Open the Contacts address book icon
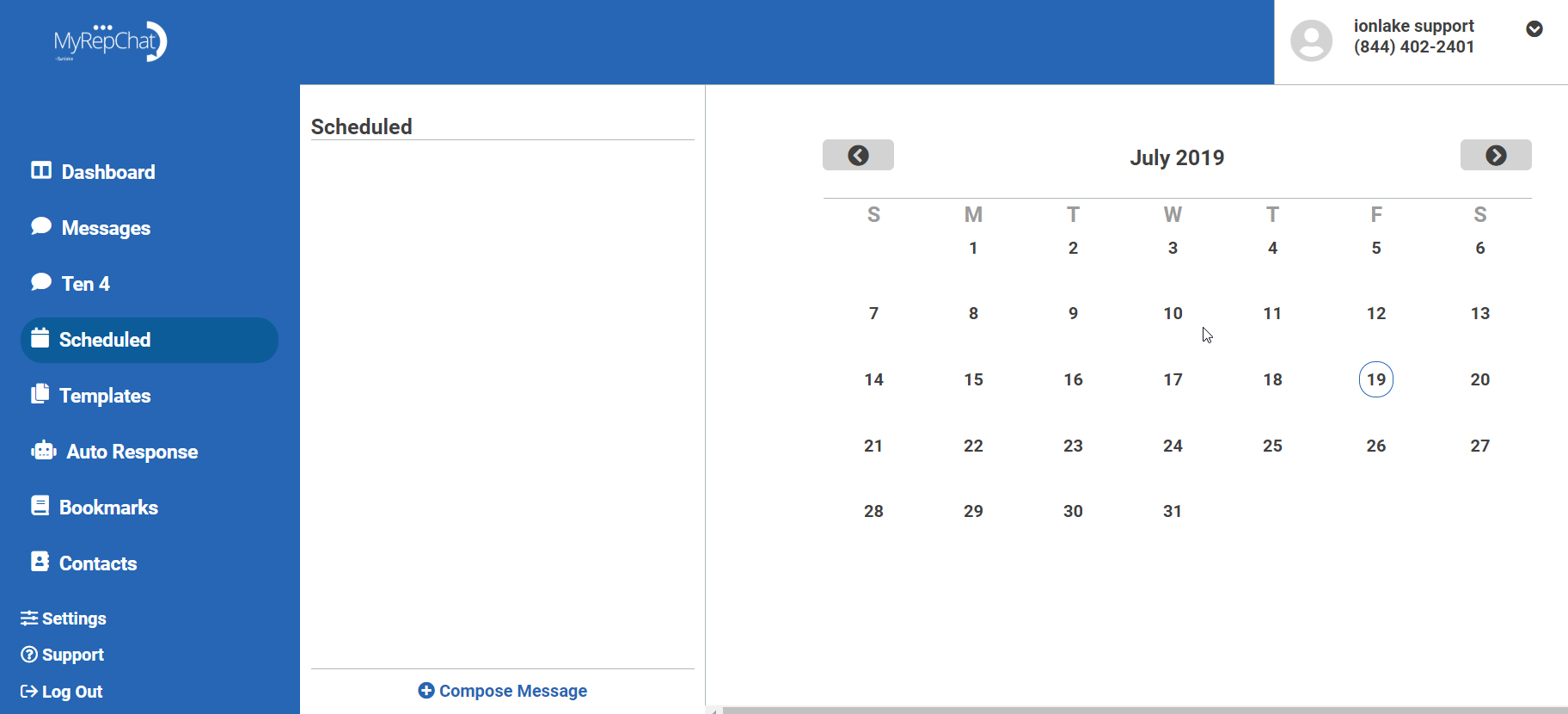This screenshot has height=714, width=1568. tap(40, 562)
